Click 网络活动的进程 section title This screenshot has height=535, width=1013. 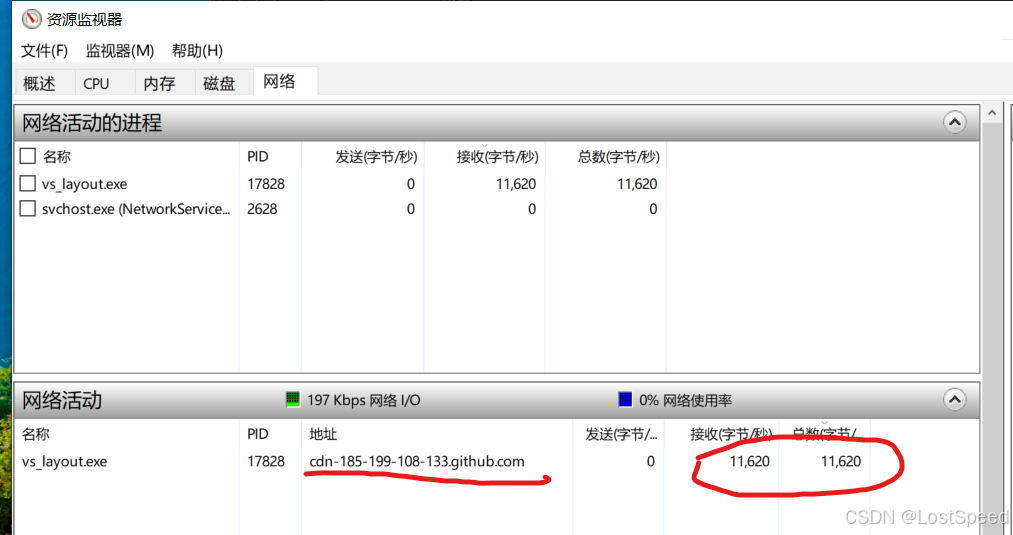(92, 122)
